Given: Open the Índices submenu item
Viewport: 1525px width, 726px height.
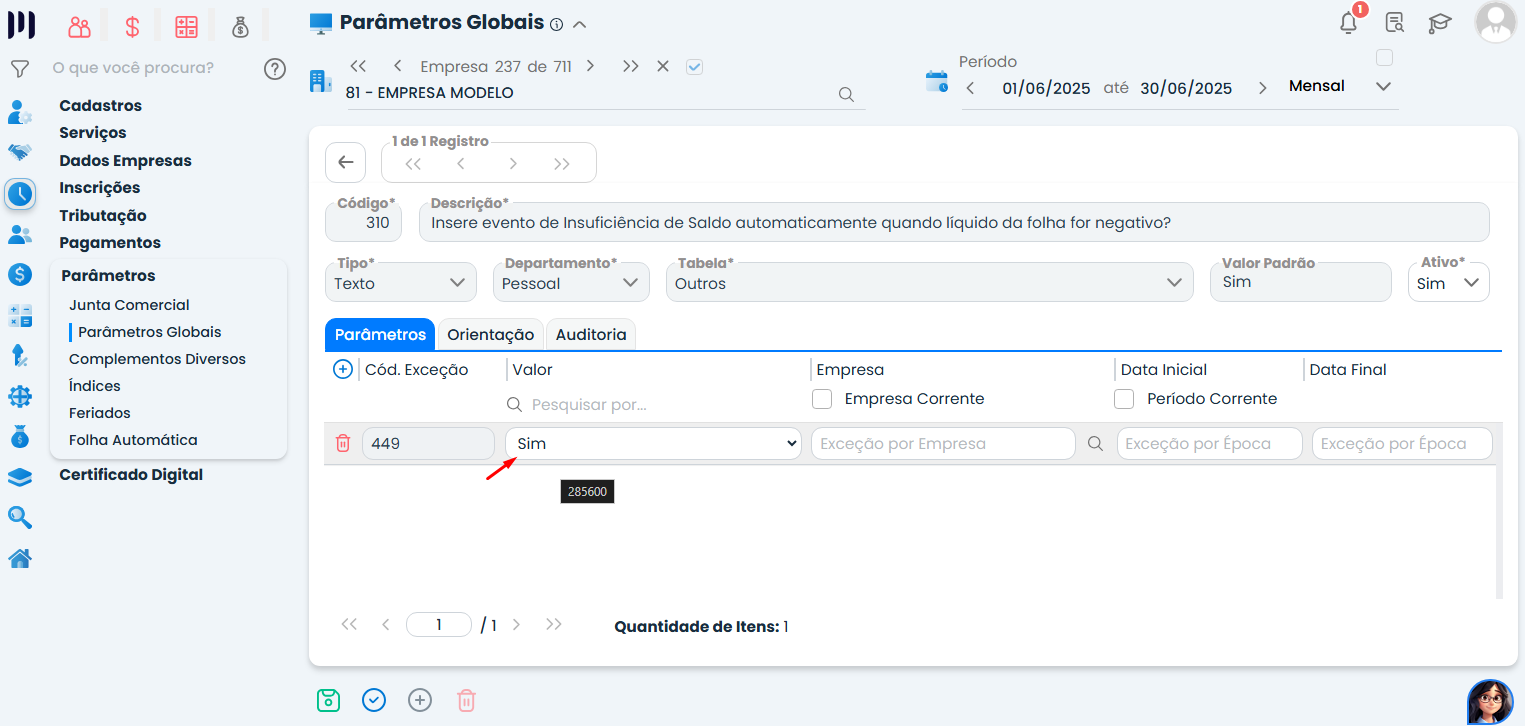Looking at the screenshot, I should (x=95, y=386).
